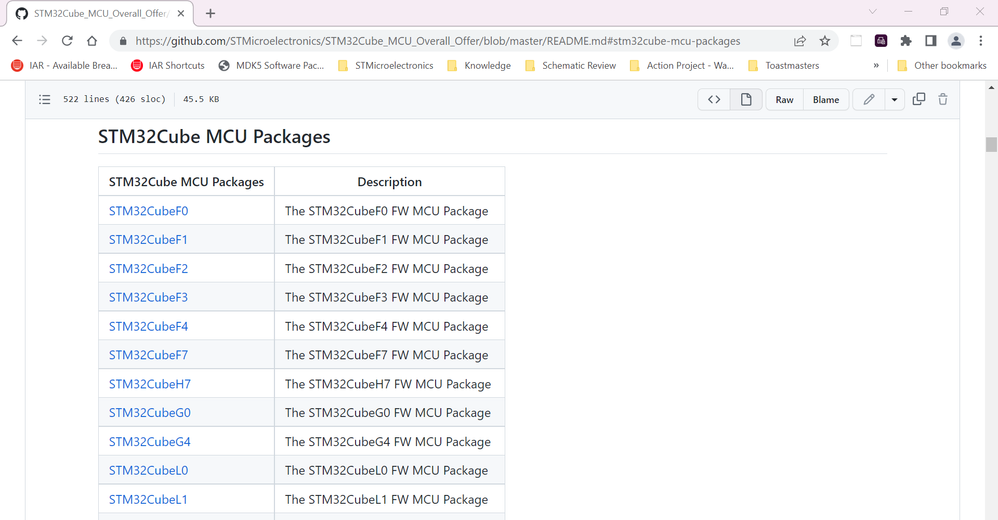Click the page vertical scrollbar thumb

(991, 144)
